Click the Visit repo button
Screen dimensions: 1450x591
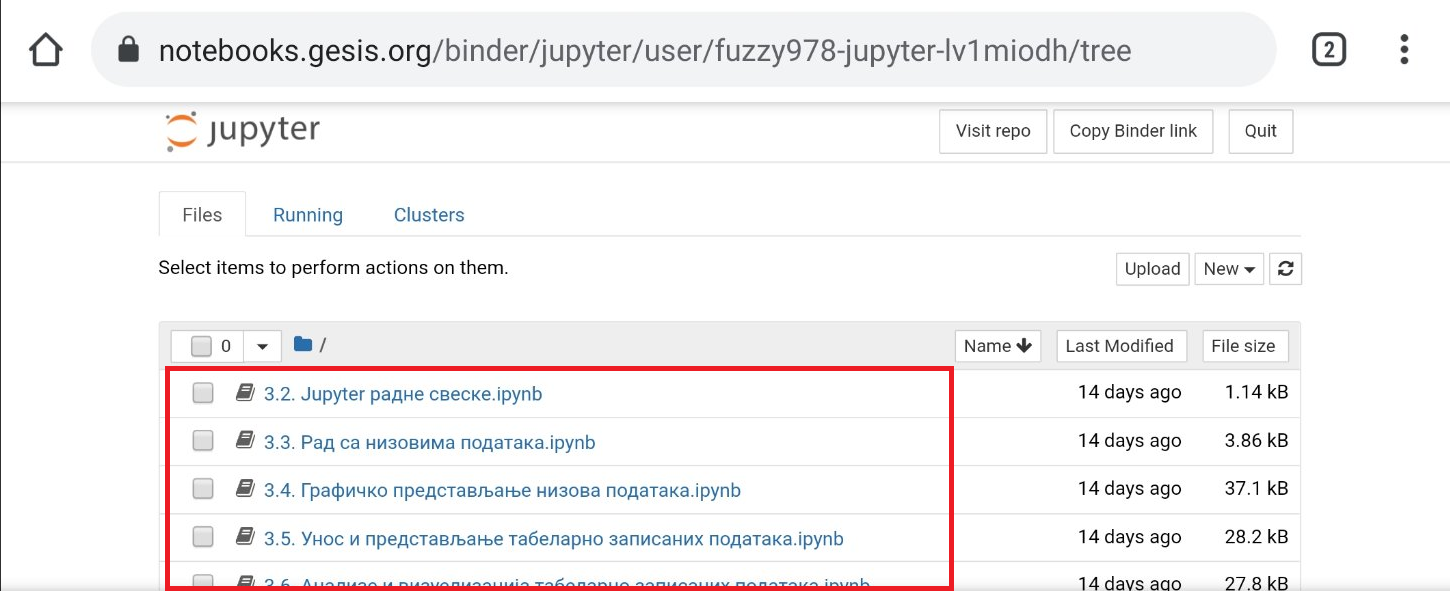(x=992, y=131)
